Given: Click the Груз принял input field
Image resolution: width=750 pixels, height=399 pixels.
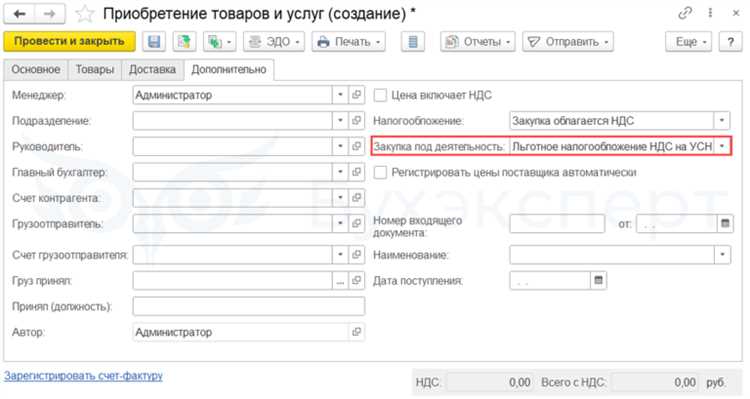Looking at the screenshot, I should click(232, 280).
